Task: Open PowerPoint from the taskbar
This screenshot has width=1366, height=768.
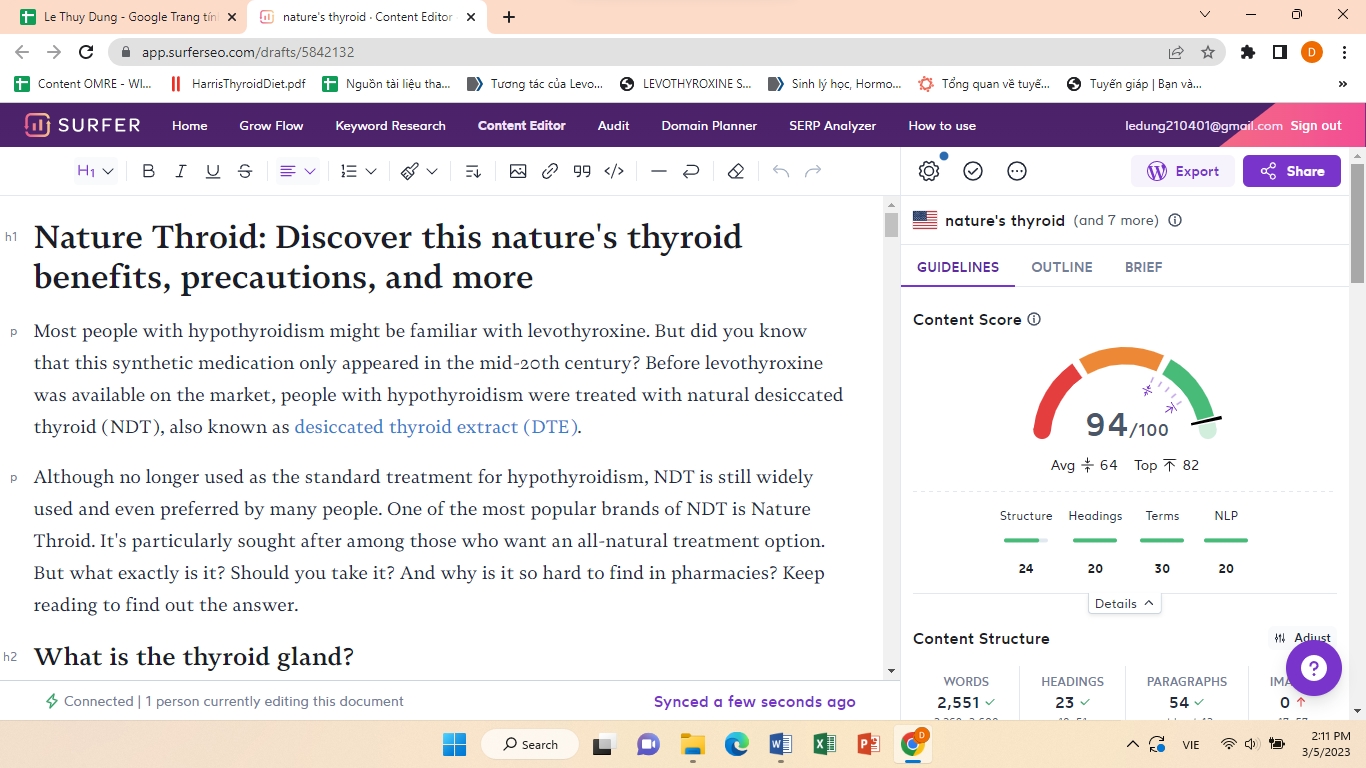Action: click(x=868, y=744)
